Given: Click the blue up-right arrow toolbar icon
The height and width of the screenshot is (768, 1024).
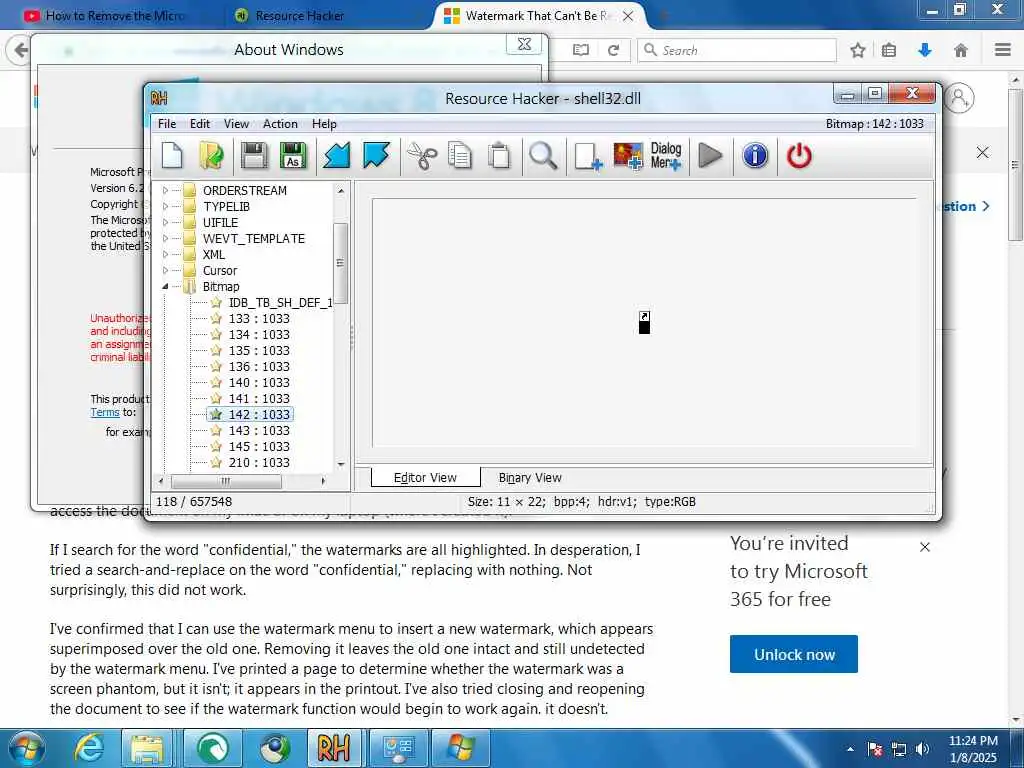Looking at the screenshot, I should coord(376,156).
